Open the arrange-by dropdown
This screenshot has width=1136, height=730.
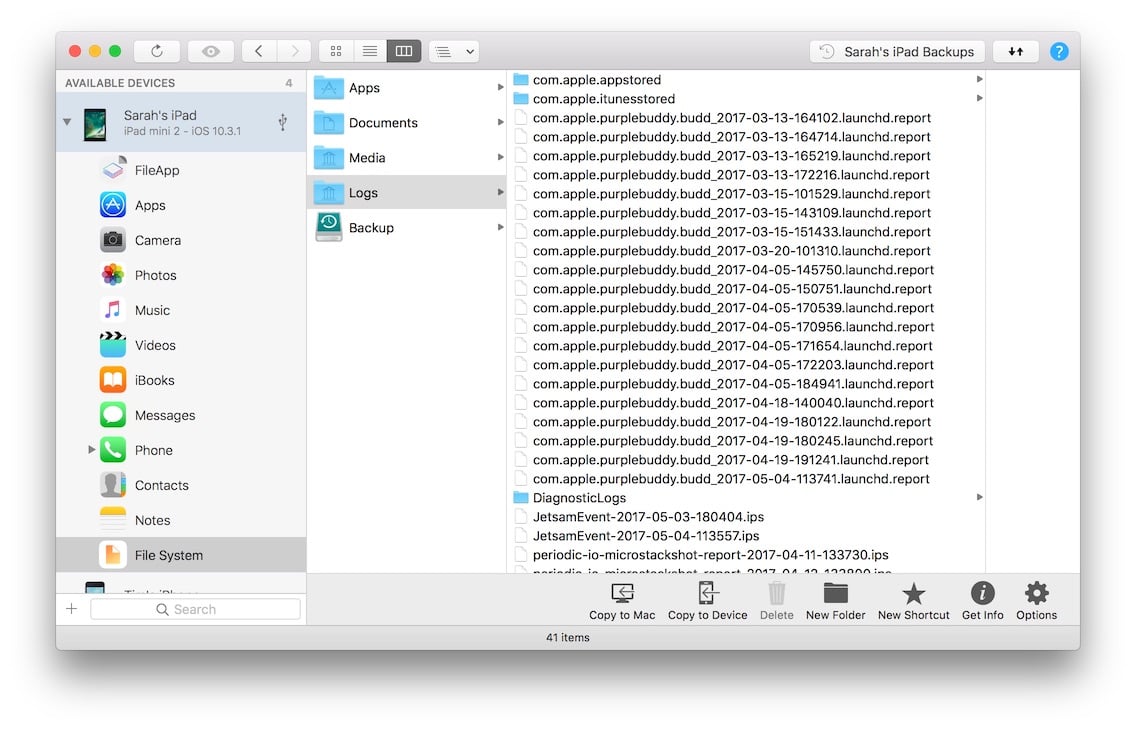(x=454, y=51)
